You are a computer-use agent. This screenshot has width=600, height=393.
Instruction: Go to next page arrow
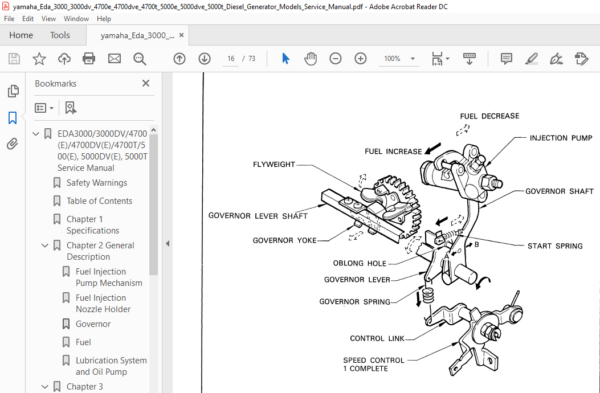click(x=204, y=59)
